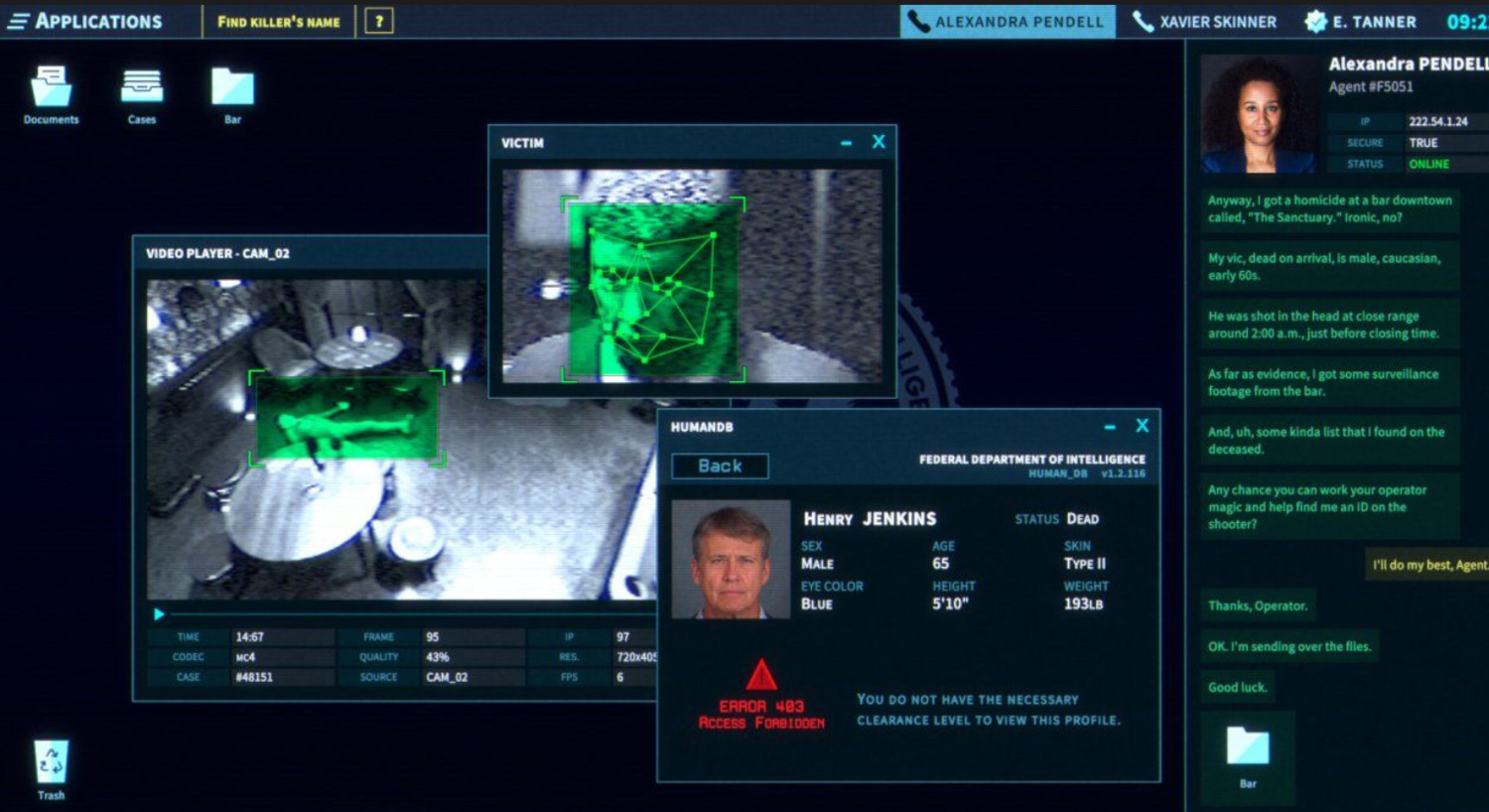Click the Applications hamburger menu icon
The width and height of the screenshot is (1489, 812).
[x=19, y=21]
